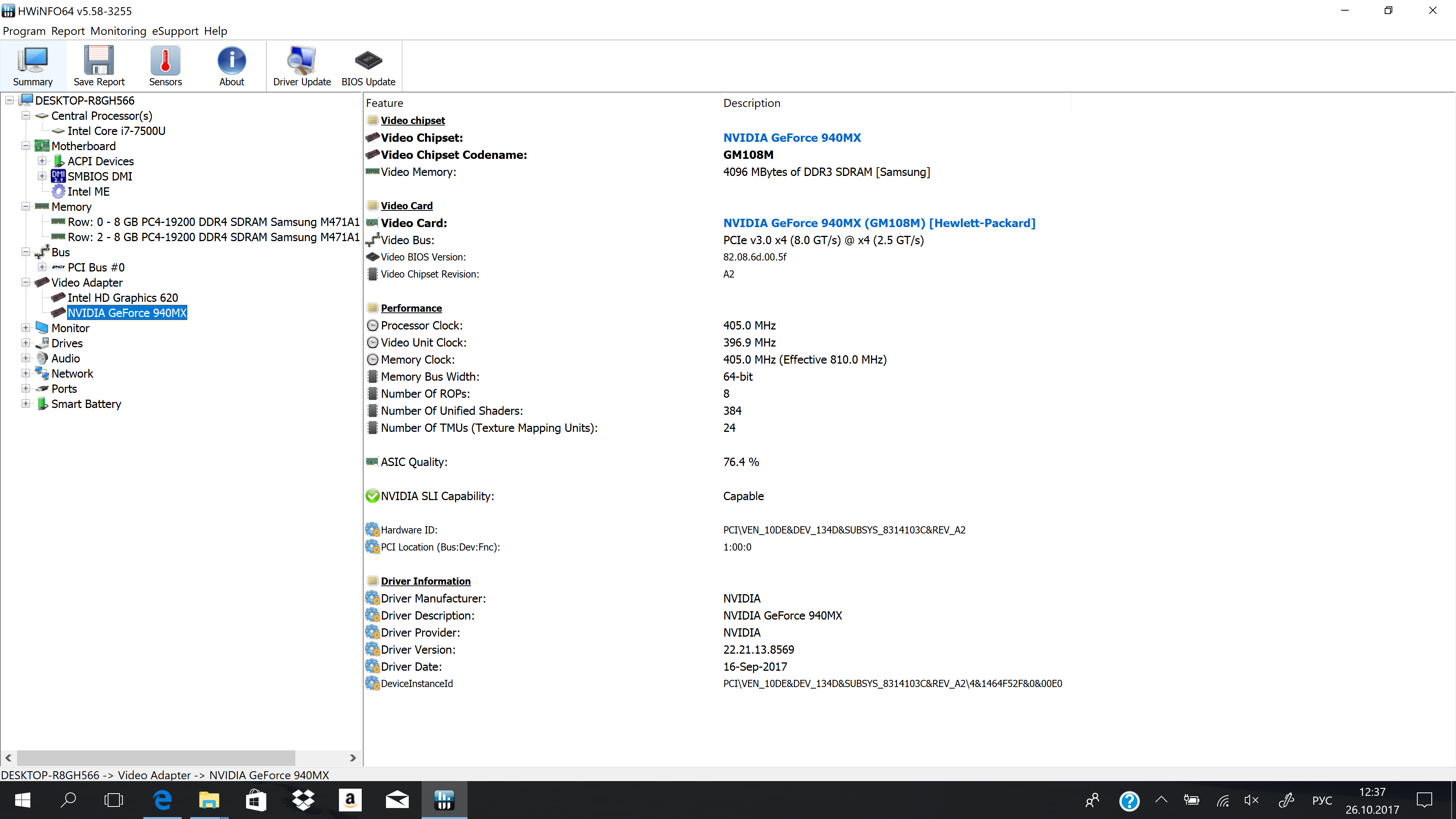Image resolution: width=1456 pixels, height=819 pixels.
Task: Expand the Audio node
Action: [26, 358]
